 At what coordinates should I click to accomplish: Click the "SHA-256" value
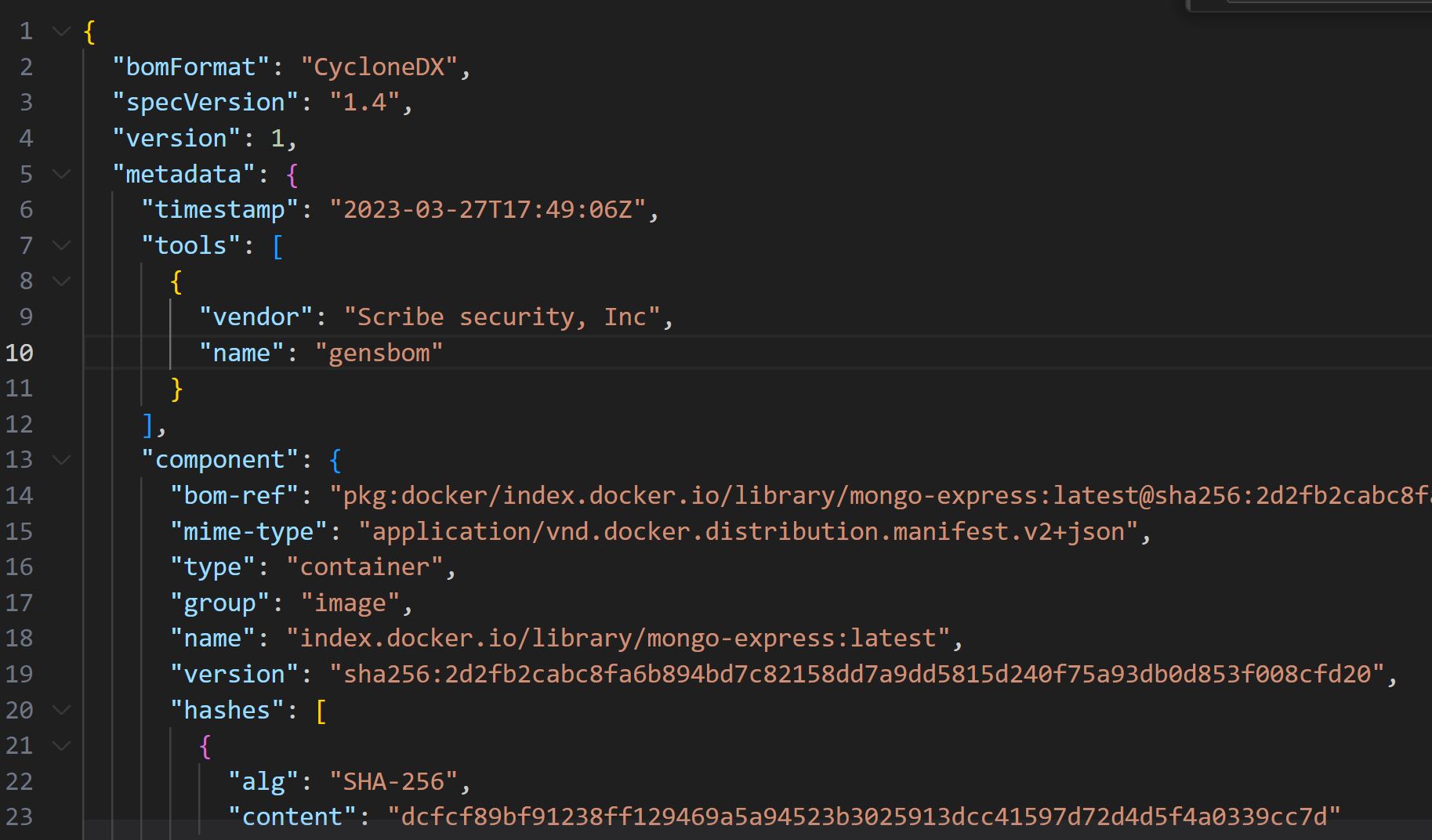pos(394,781)
